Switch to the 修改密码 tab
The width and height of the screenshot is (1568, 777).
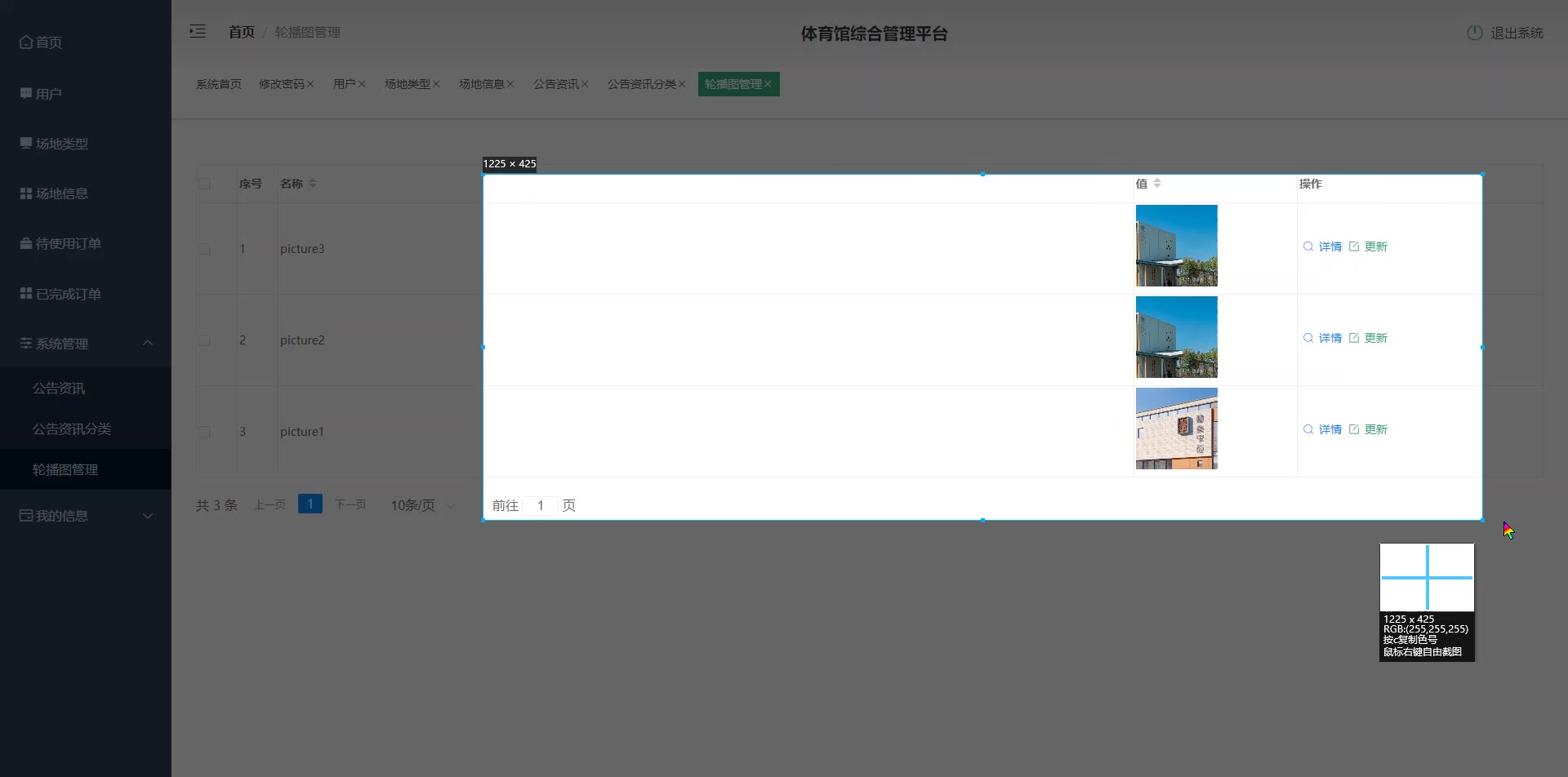click(x=282, y=84)
